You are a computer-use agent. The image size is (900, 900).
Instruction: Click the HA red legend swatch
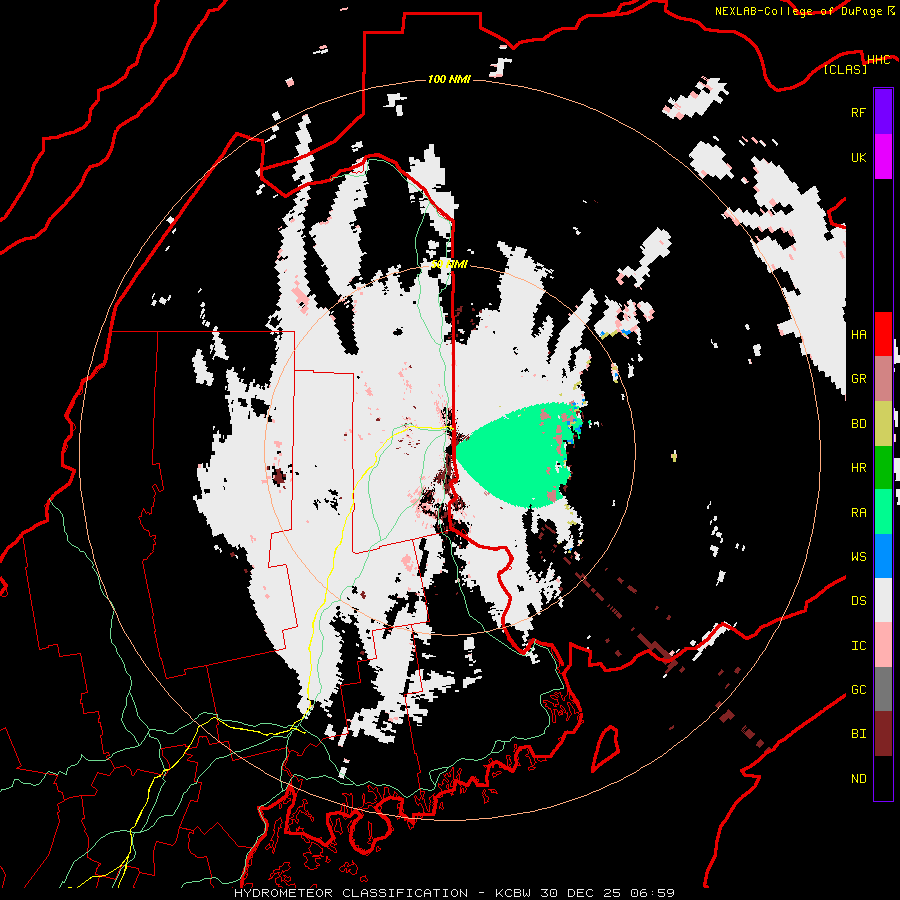[x=883, y=334]
